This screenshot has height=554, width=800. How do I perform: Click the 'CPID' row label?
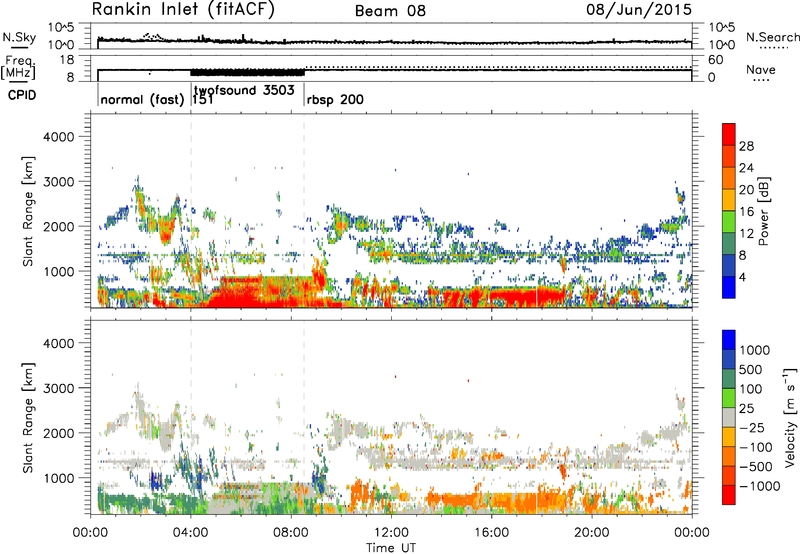(22, 95)
